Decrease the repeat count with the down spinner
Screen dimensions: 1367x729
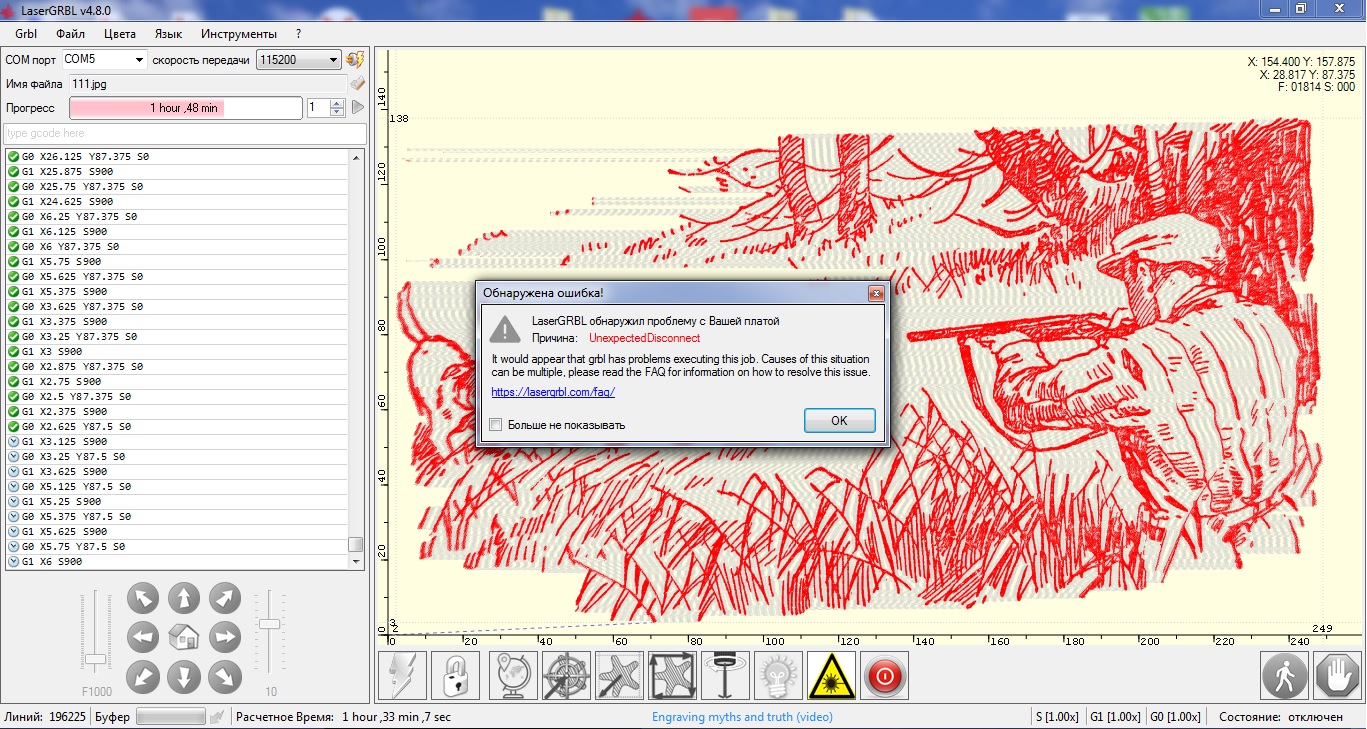point(337,112)
